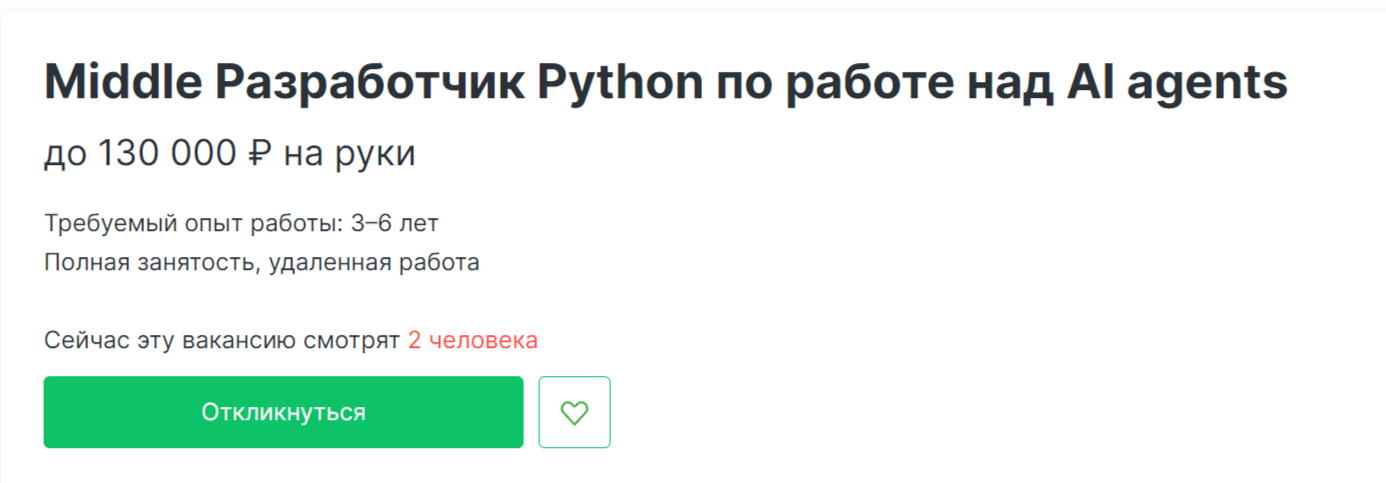1386x483 pixels.
Task: Click the "удаленная работа" text
Action: coord(374,263)
